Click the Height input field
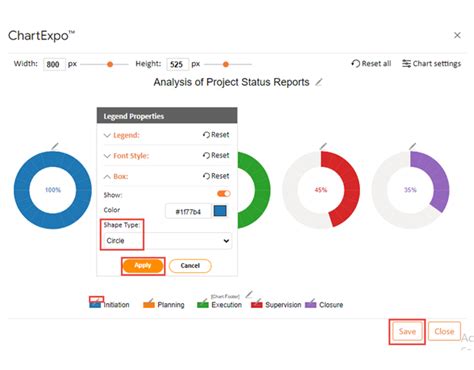This screenshot has height=370, width=474. 177,64
